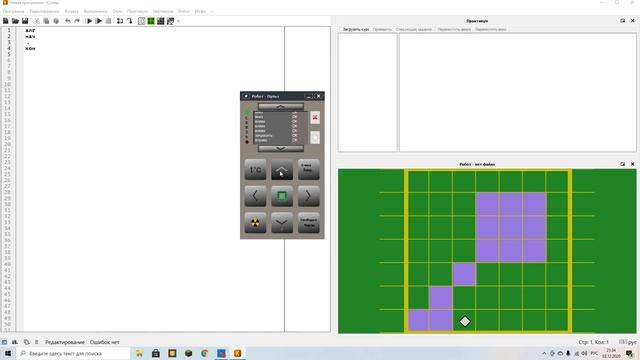Show robot field via the green grid icon

151,21
